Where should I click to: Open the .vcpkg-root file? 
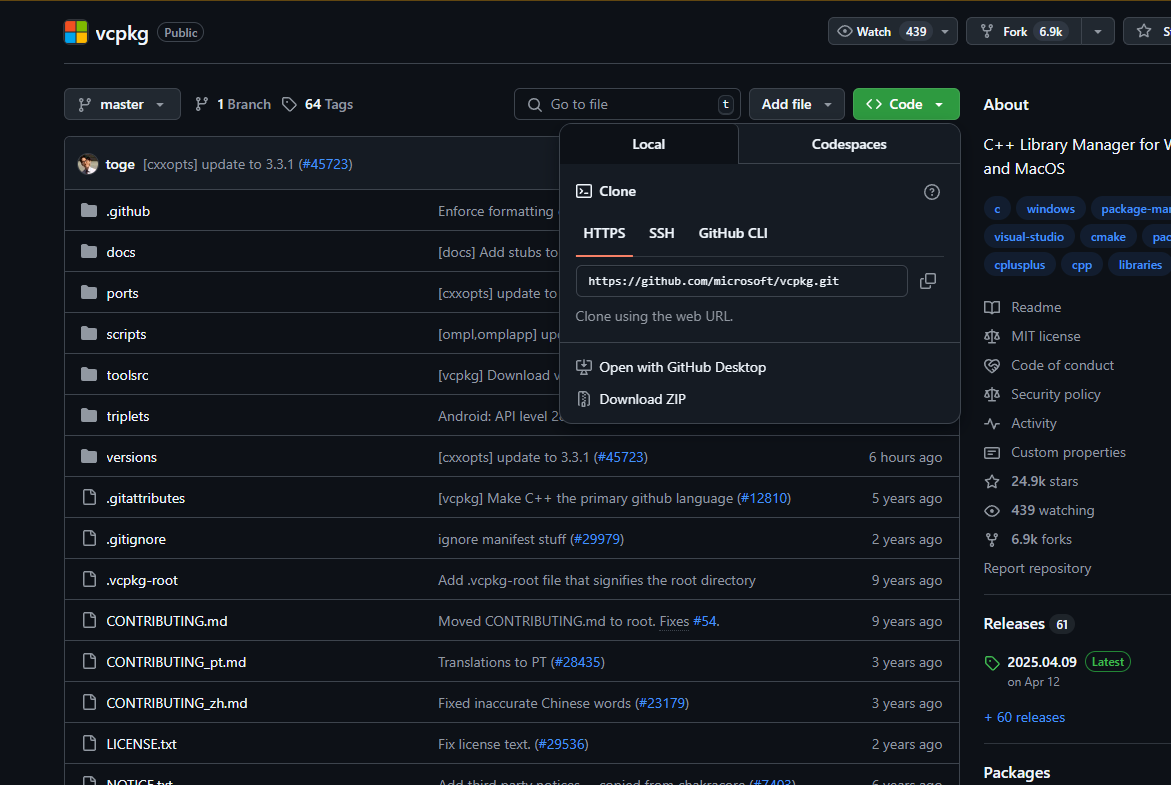pos(142,580)
